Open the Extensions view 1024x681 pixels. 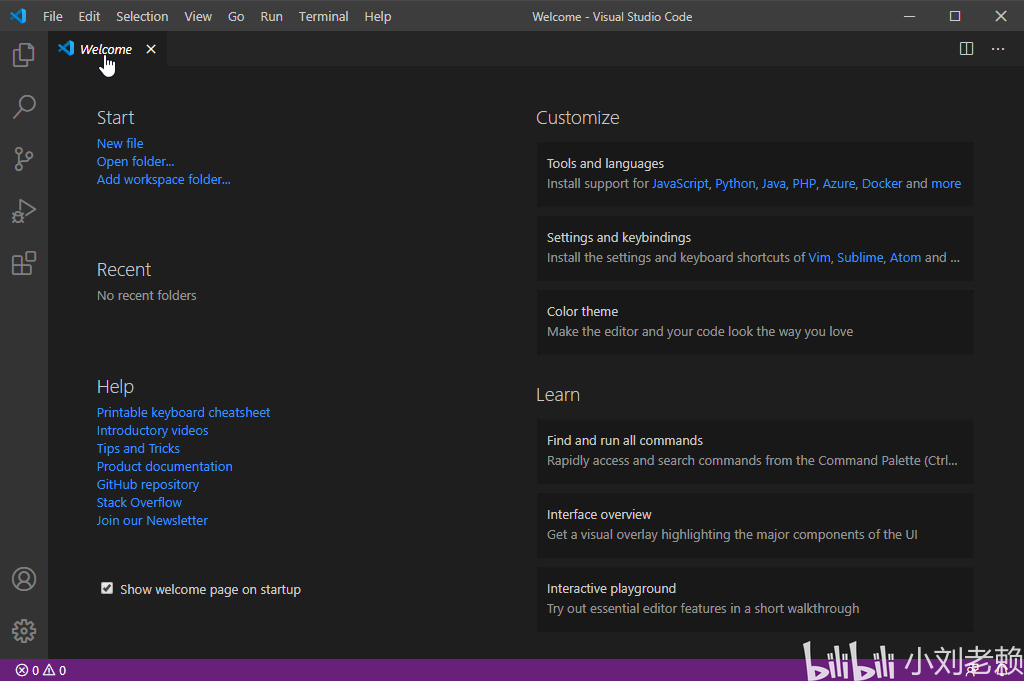point(24,263)
